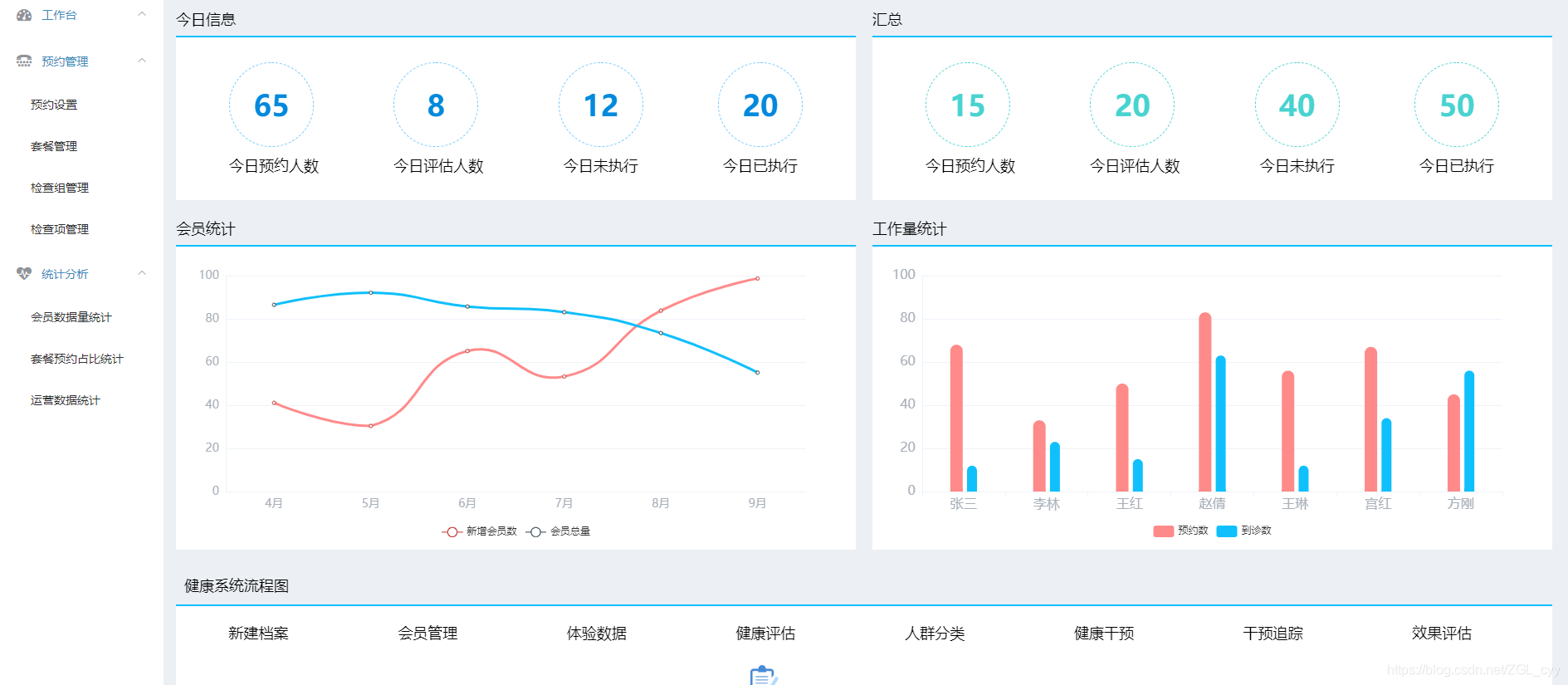The width and height of the screenshot is (1568, 685).
Task: Click the 40 今日未执行 summary circle
Action: (1297, 105)
